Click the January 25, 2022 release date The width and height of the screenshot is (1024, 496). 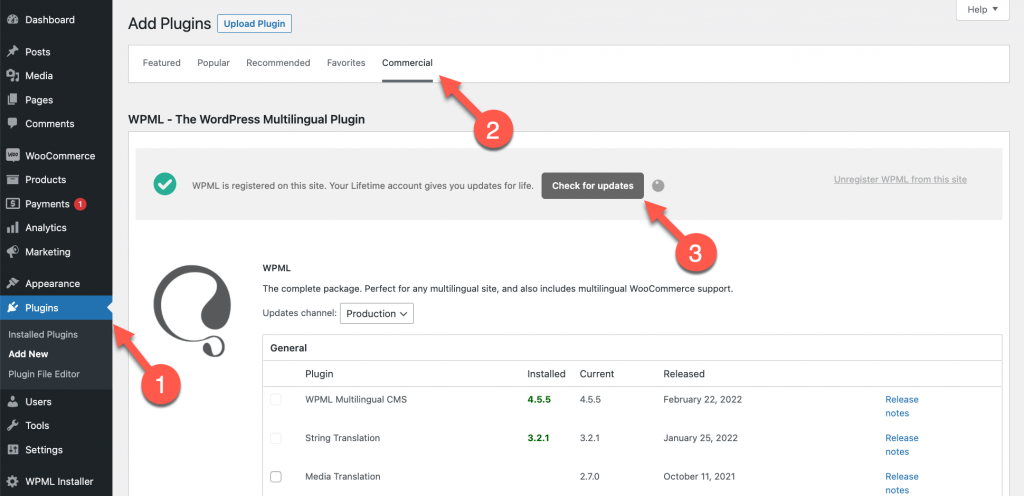[x=701, y=438]
